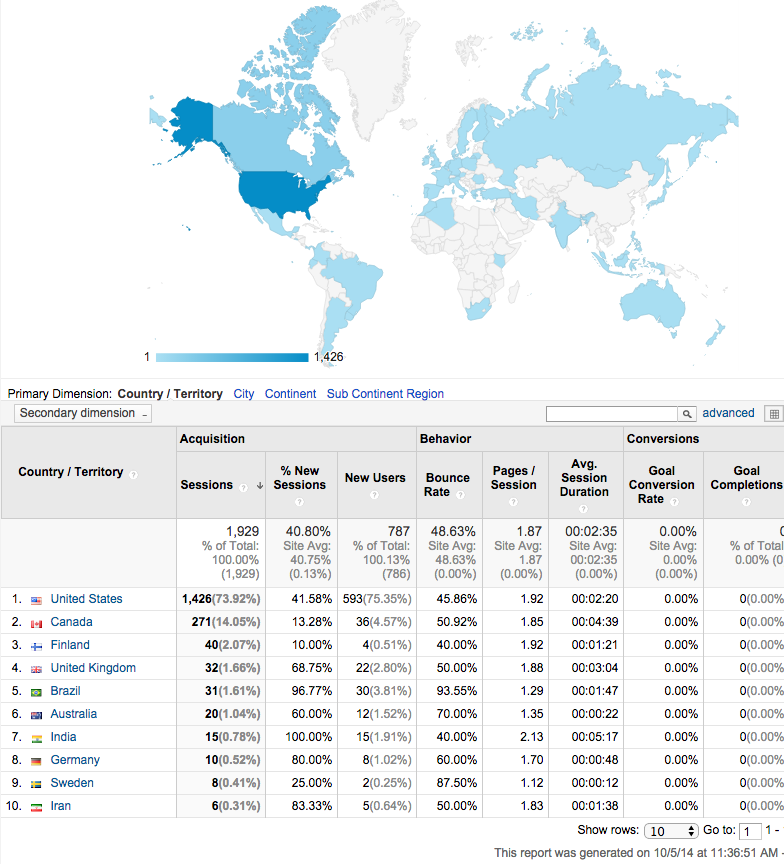The width and height of the screenshot is (784, 864).
Task: Click the map legend gradient bar
Action: 232,358
